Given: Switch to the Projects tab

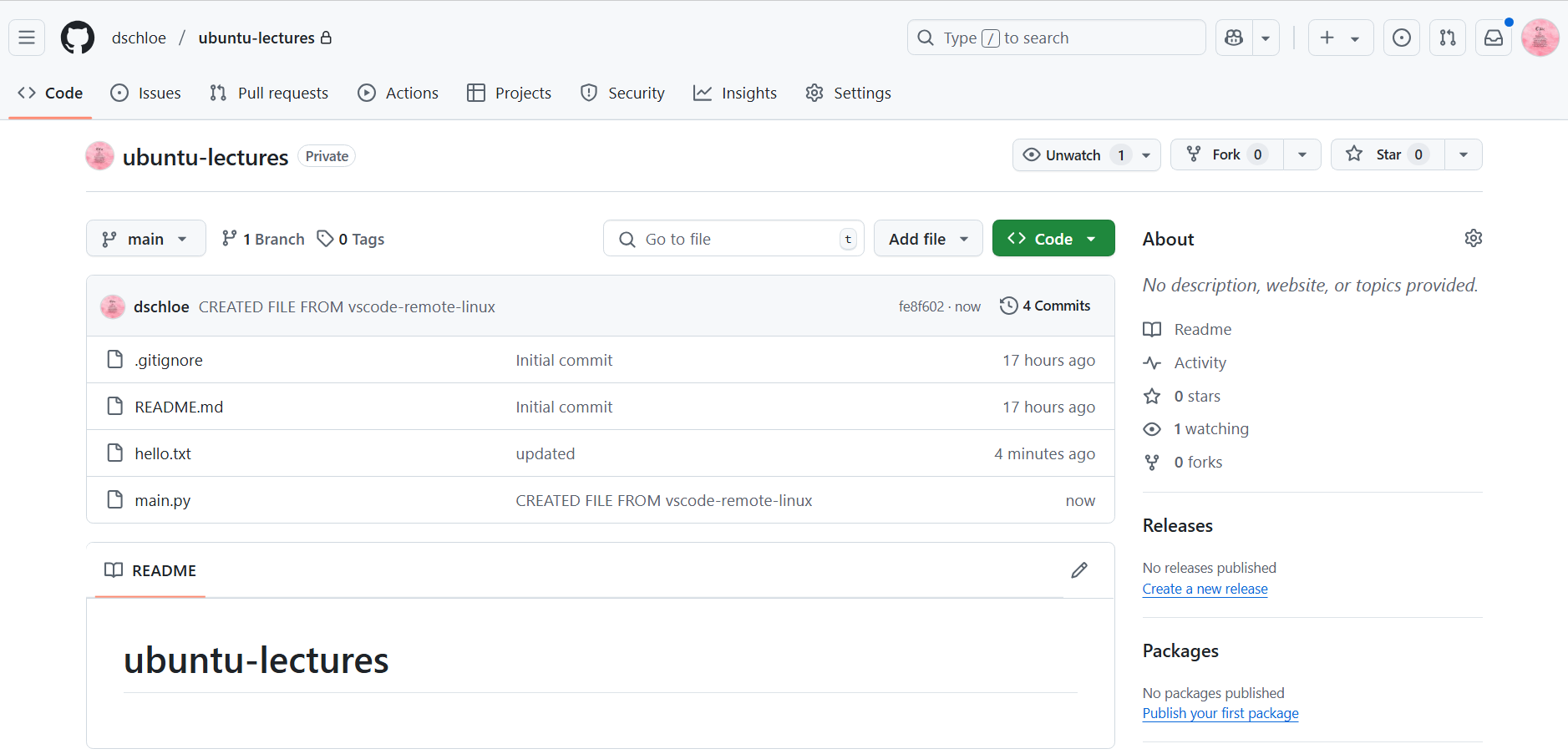Looking at the screenshot, I should 509,93.
